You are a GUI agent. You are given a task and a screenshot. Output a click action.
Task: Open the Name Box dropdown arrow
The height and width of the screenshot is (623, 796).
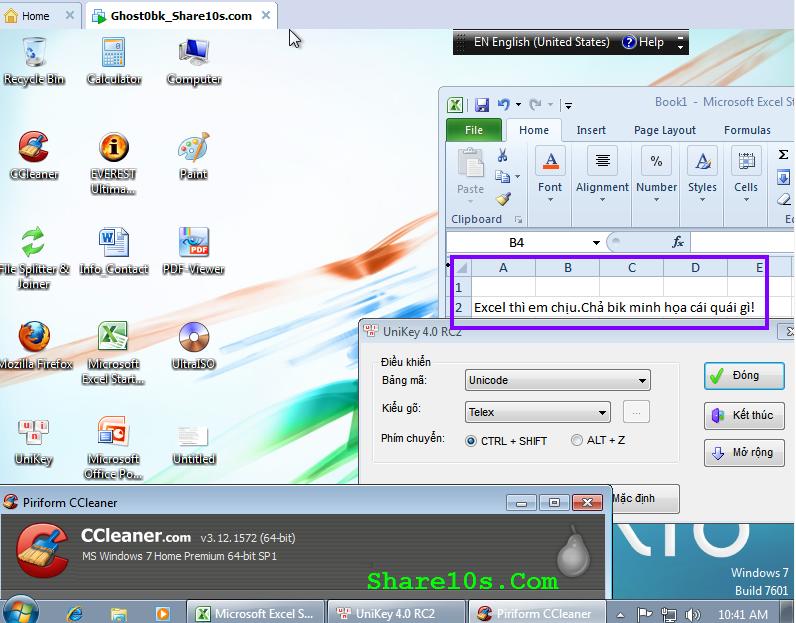pyautogui.click(x=596, y=243)
